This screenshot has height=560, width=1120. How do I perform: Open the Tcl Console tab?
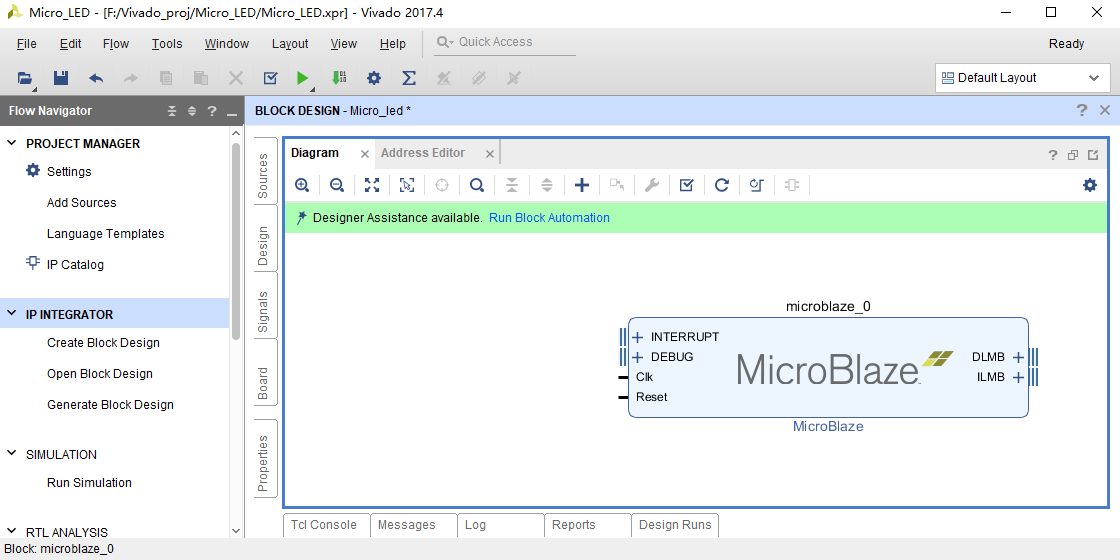tap(324, 525)
